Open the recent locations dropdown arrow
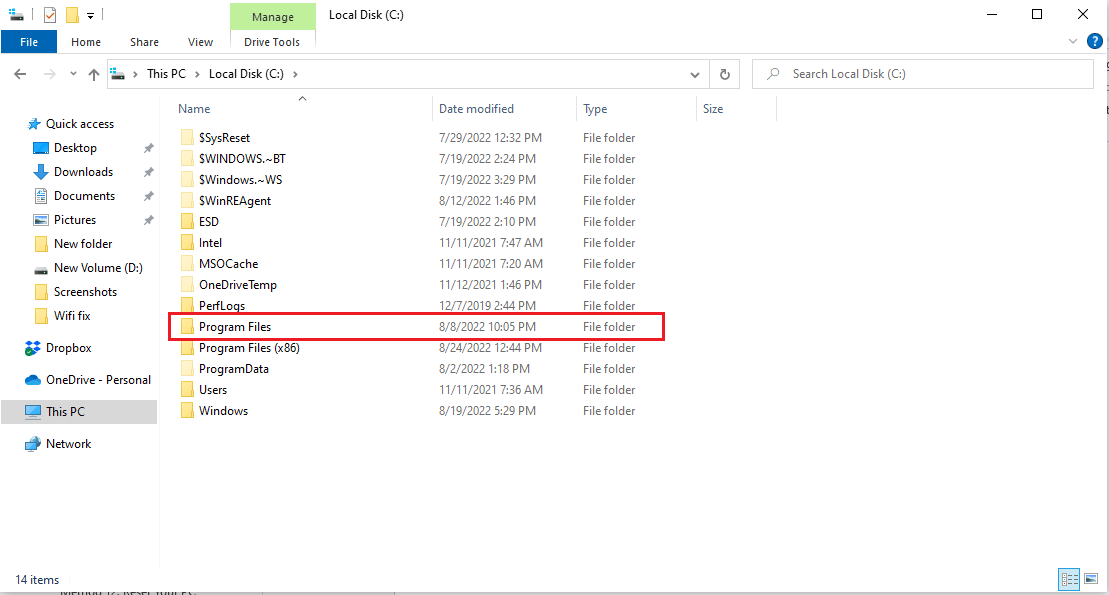 pos(73,74)
